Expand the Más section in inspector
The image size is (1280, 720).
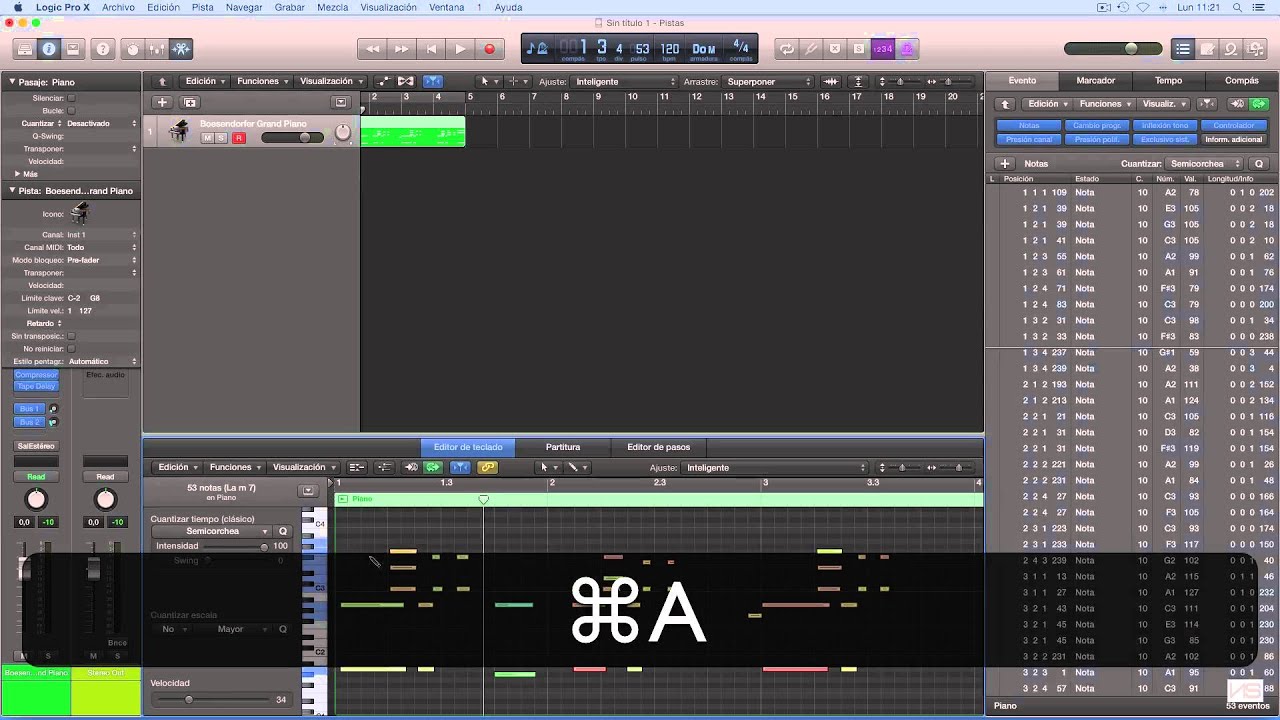click(15, 174)
